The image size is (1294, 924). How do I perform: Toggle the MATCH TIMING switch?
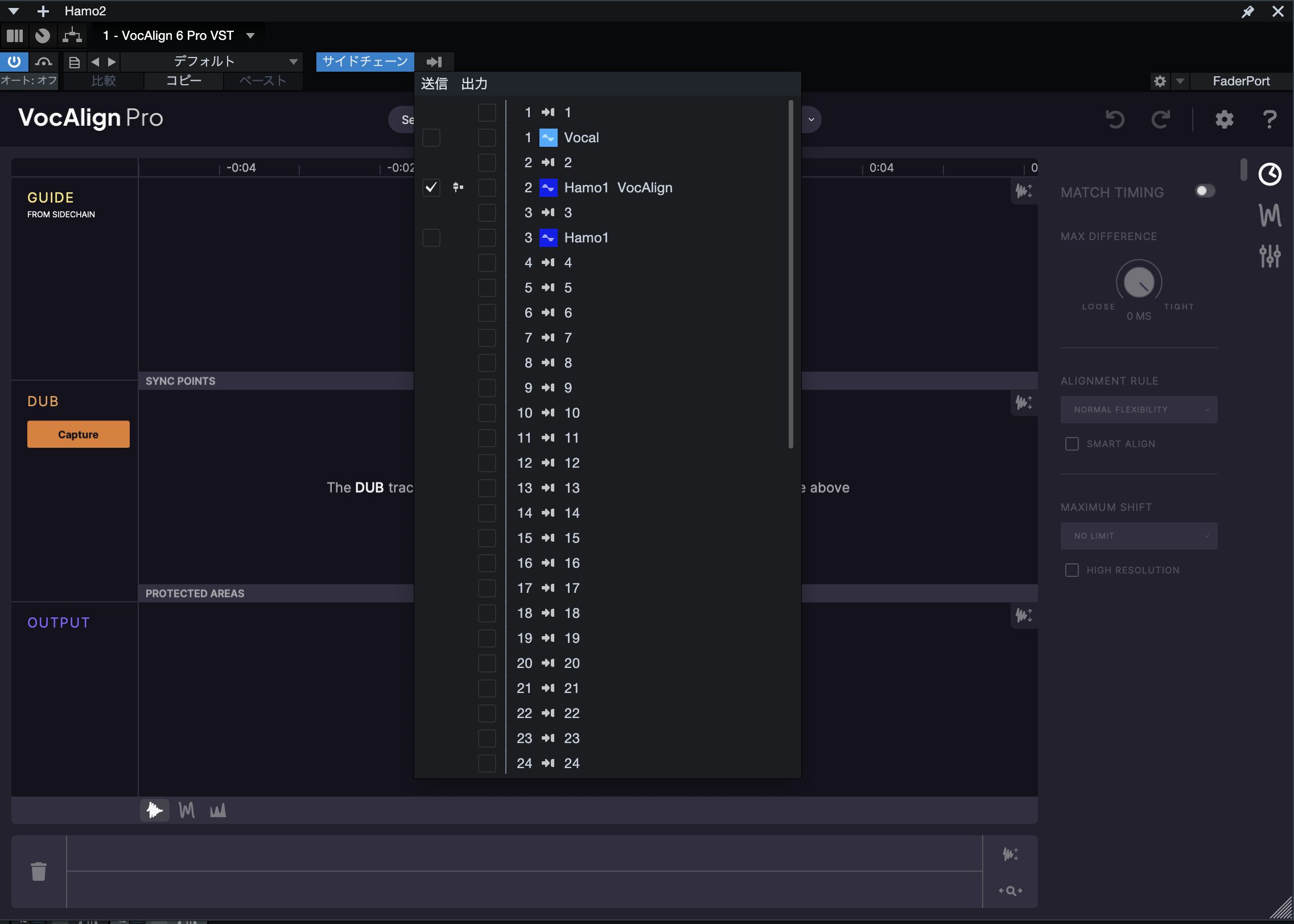[1205, 191]
